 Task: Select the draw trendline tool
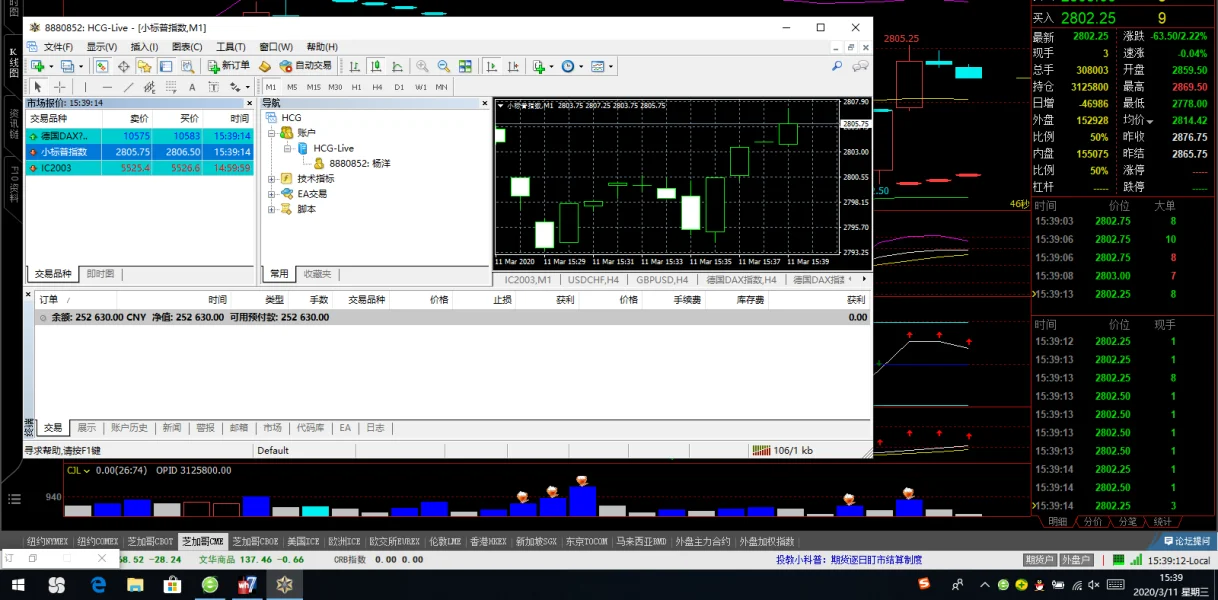coord(128,87)
